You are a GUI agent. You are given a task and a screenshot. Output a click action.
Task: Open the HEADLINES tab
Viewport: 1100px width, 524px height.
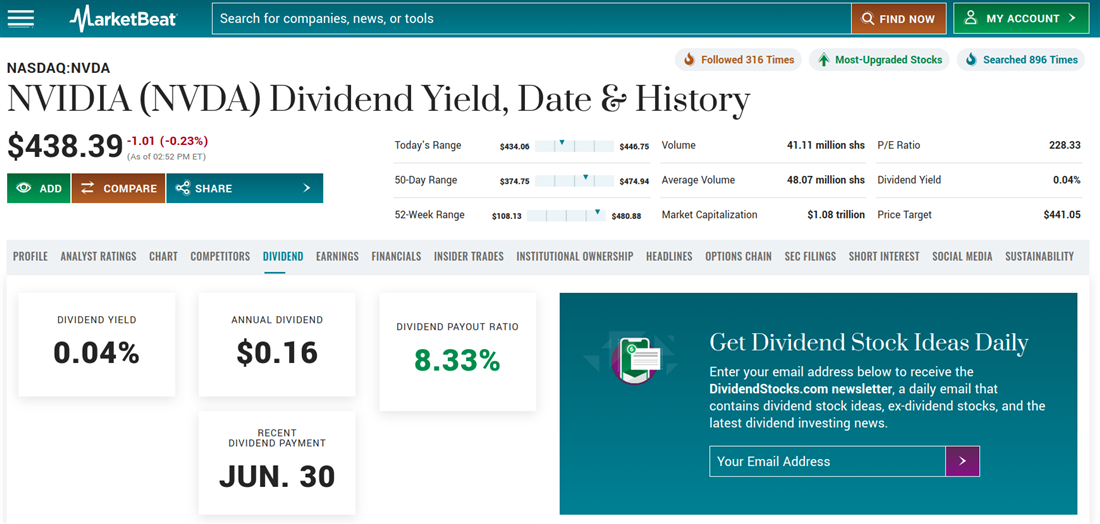coord(669,257)
